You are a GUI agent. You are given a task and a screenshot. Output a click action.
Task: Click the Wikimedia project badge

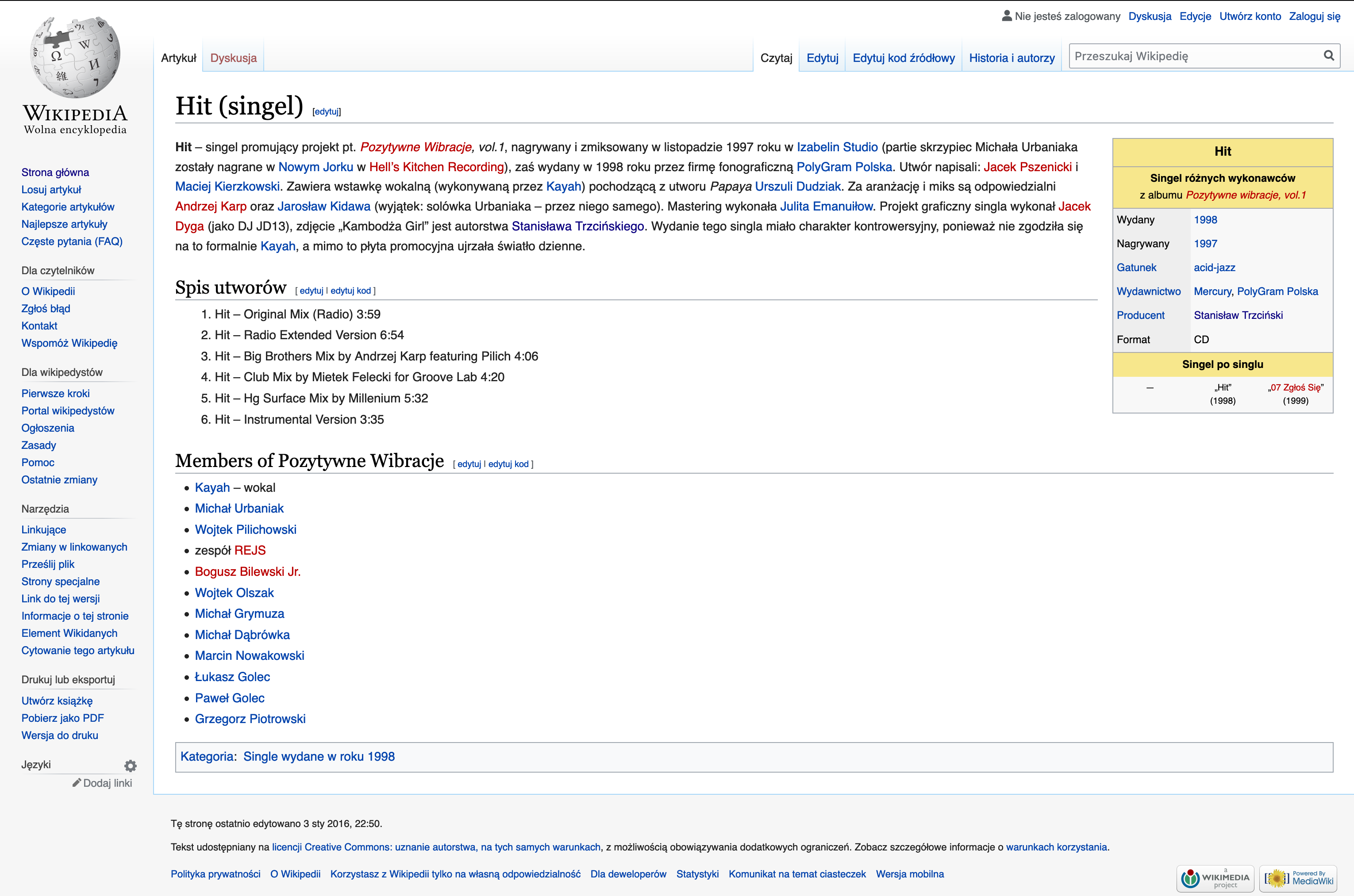[1215, 878]
